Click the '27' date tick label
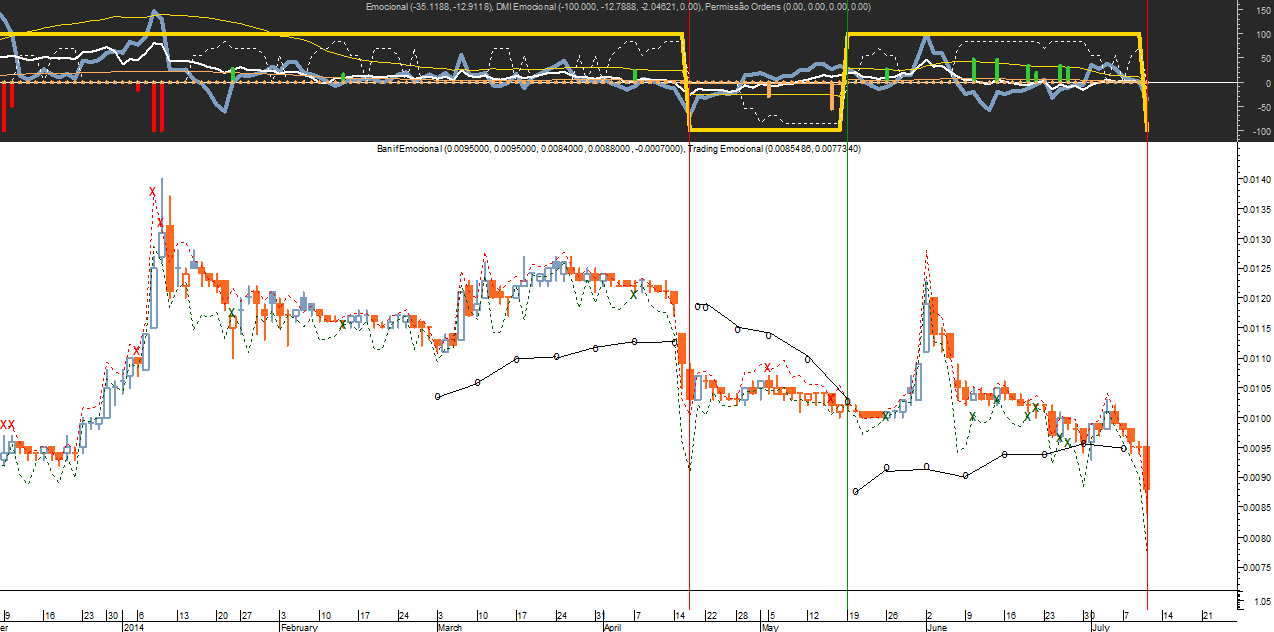1274x632 pixels. [246, 616]
